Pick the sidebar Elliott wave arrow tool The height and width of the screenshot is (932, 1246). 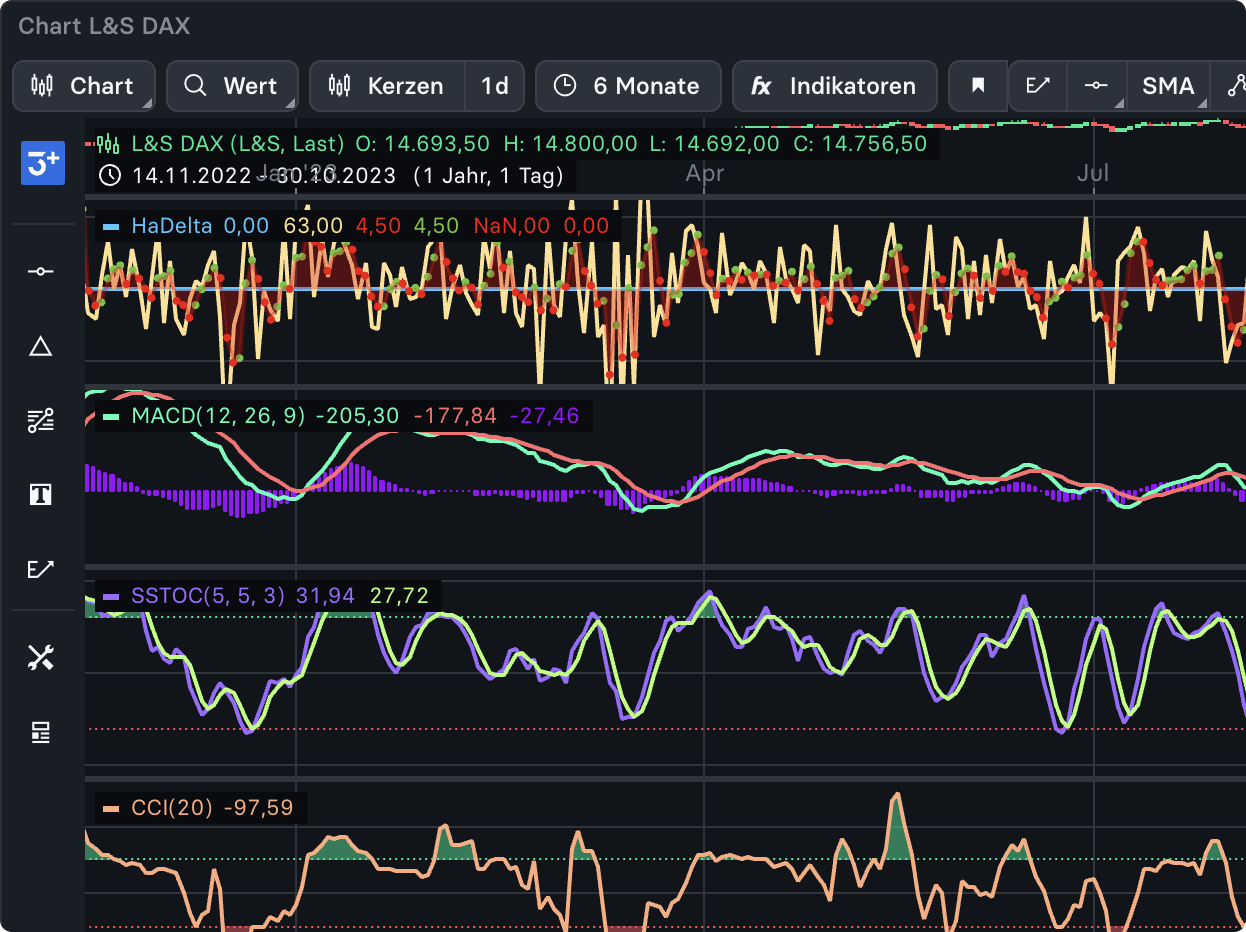(40, 569)
